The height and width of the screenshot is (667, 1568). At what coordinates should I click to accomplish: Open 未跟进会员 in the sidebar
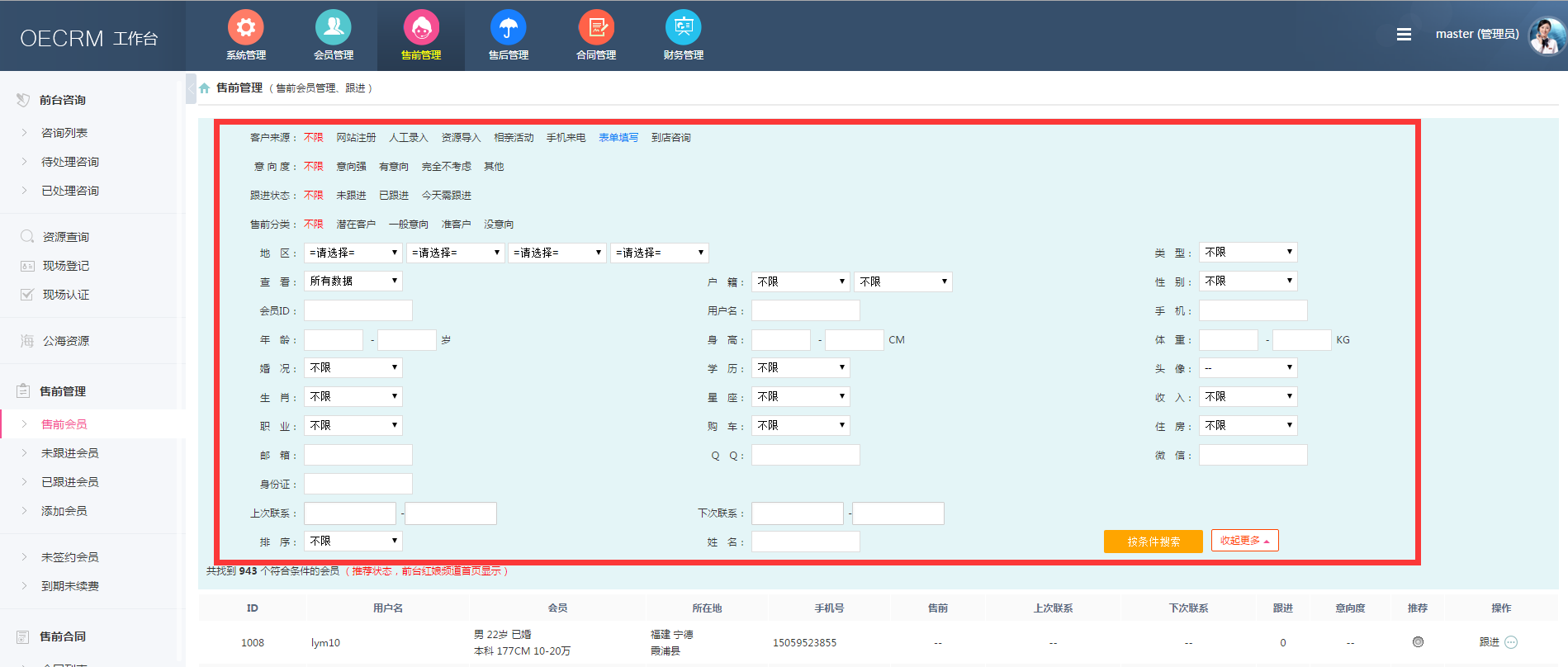point(70,453)
